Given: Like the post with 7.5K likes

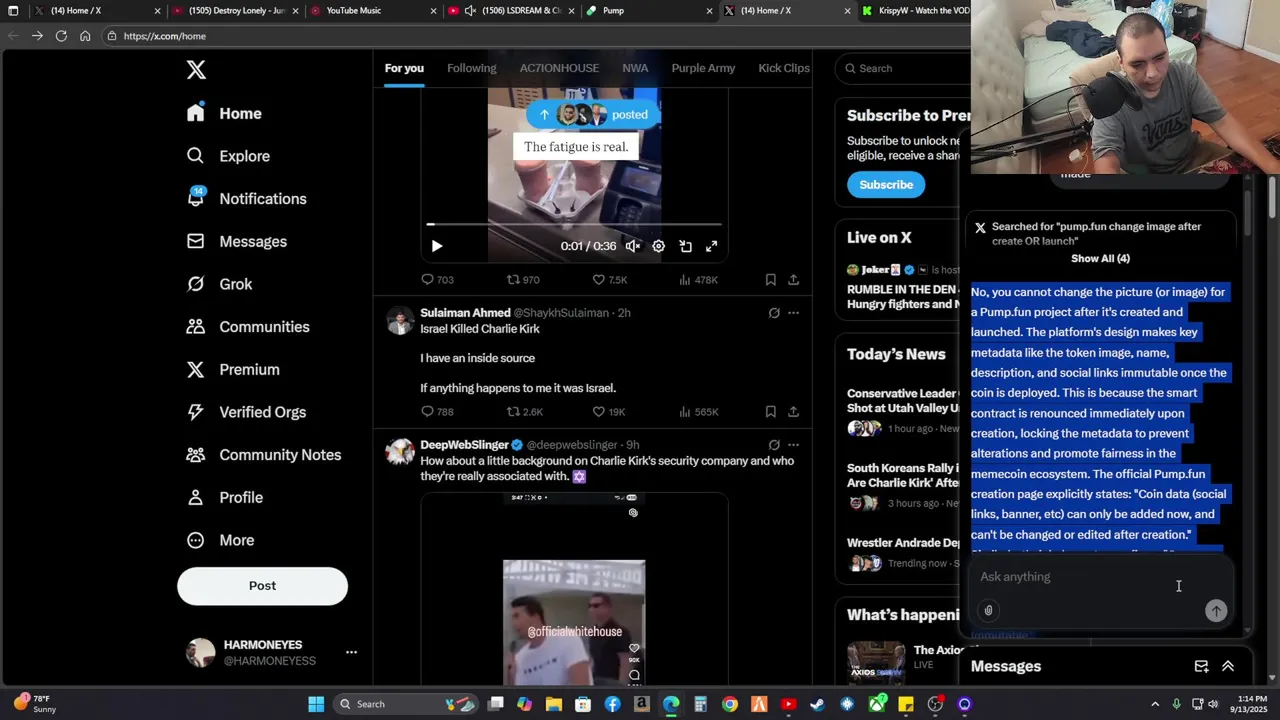Looking at the screenshot, I should 609,280.
